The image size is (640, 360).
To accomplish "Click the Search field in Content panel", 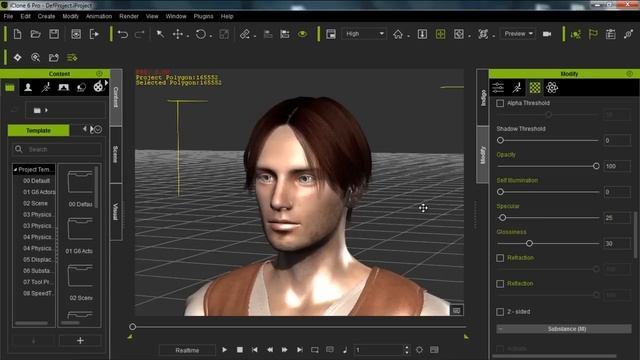I will (x=57, y=149).
